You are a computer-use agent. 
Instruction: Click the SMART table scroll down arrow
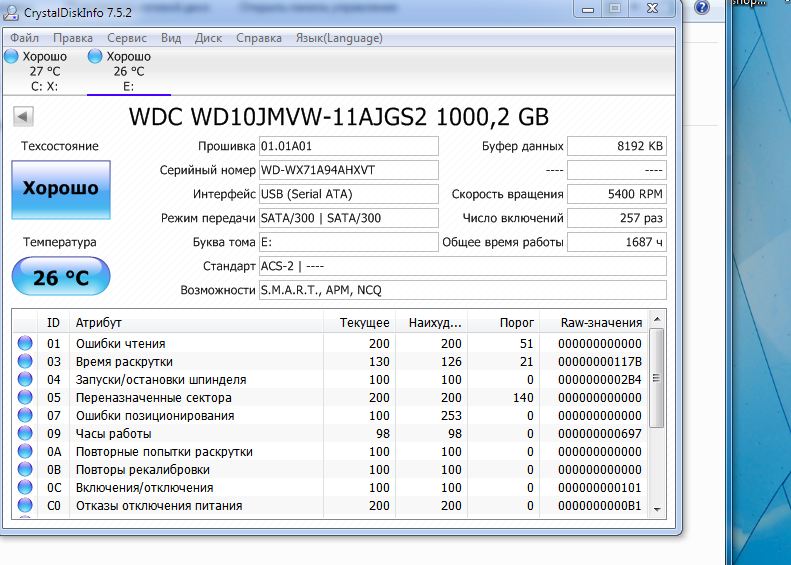click(657, 510)
